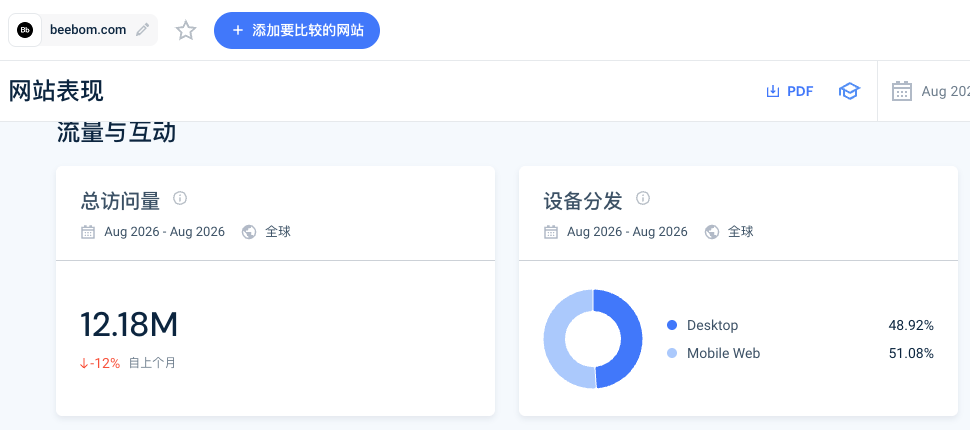This screenshot has width=970, height=430.
Task: Click the beebom.com site logo icon
Action: click(x=25, y=30)
